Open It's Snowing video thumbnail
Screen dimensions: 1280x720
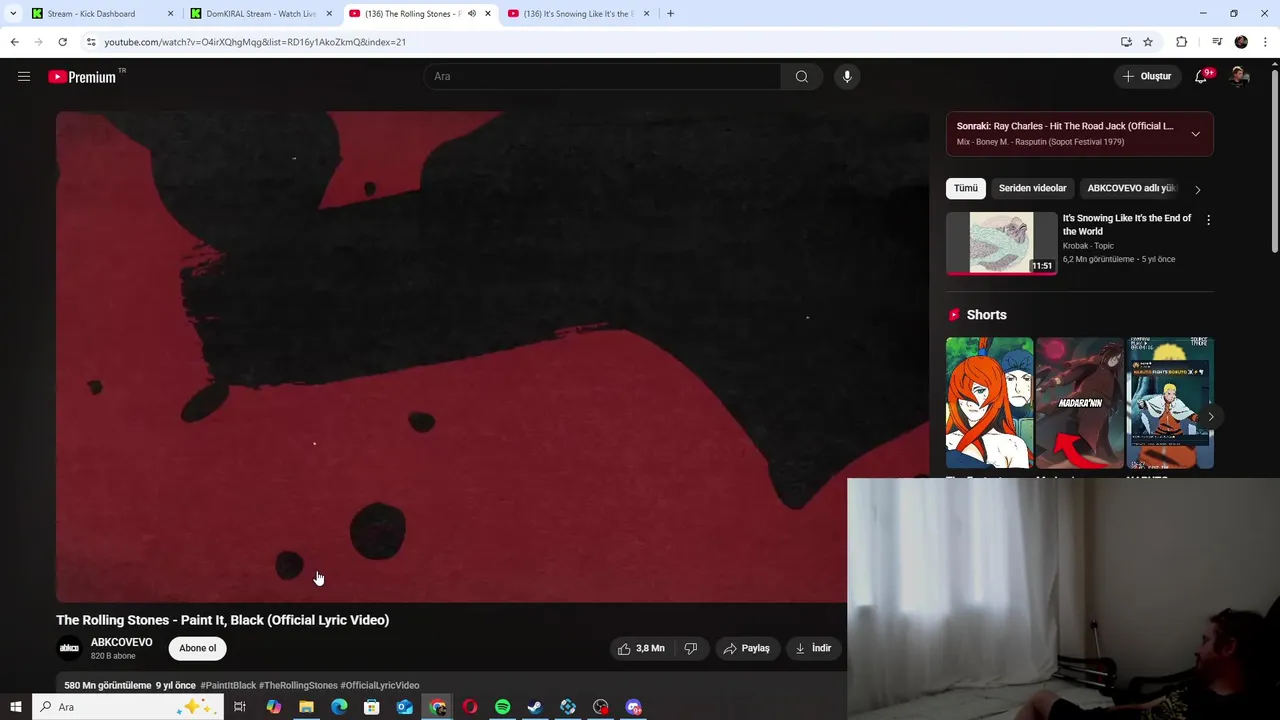pyautogui.click(x=1001, y=242)
